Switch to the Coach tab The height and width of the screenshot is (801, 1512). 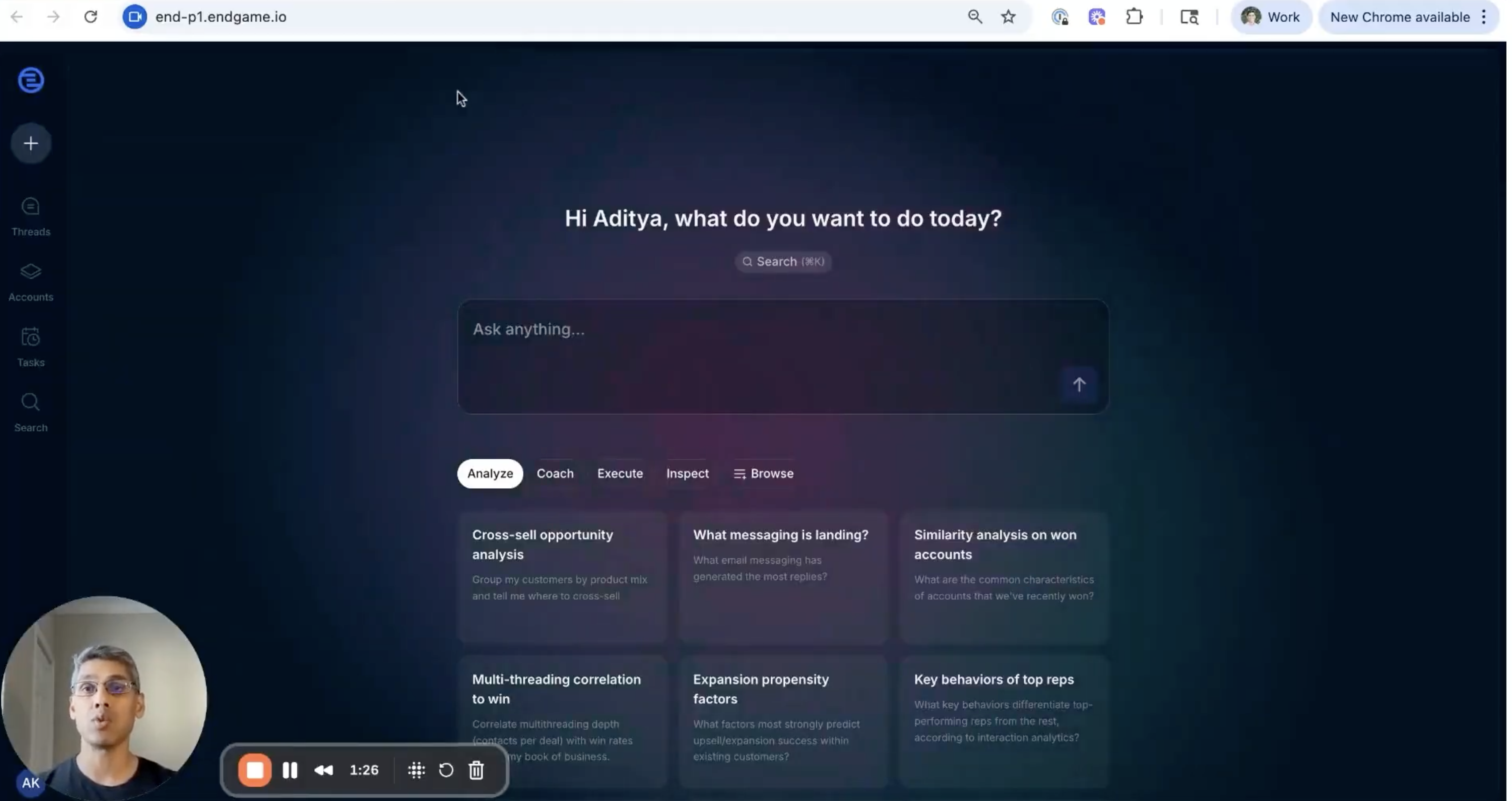coord(555,474)
